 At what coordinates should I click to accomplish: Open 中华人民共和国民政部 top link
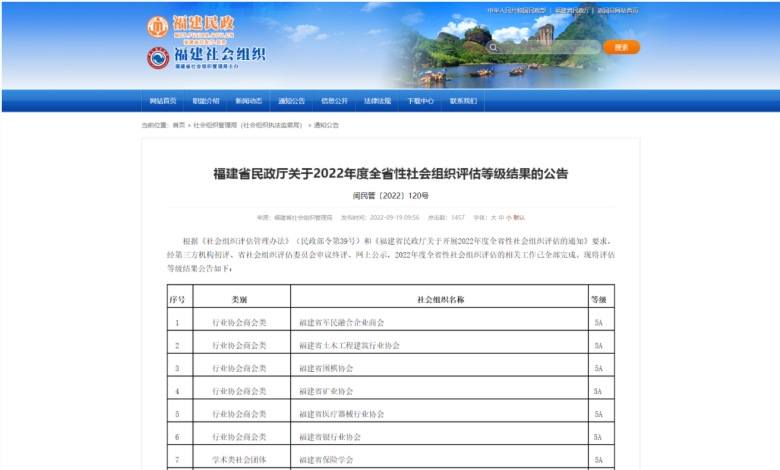click(x=517, y=10)
